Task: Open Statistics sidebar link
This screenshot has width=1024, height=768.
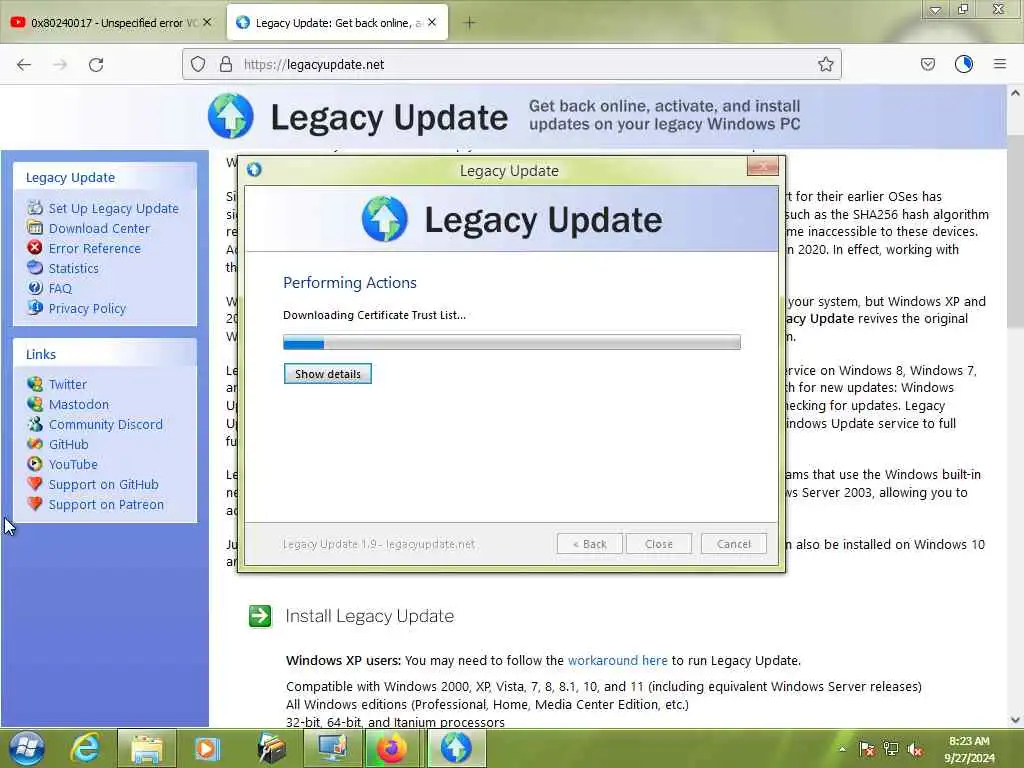Action: [x=73, y=268]
